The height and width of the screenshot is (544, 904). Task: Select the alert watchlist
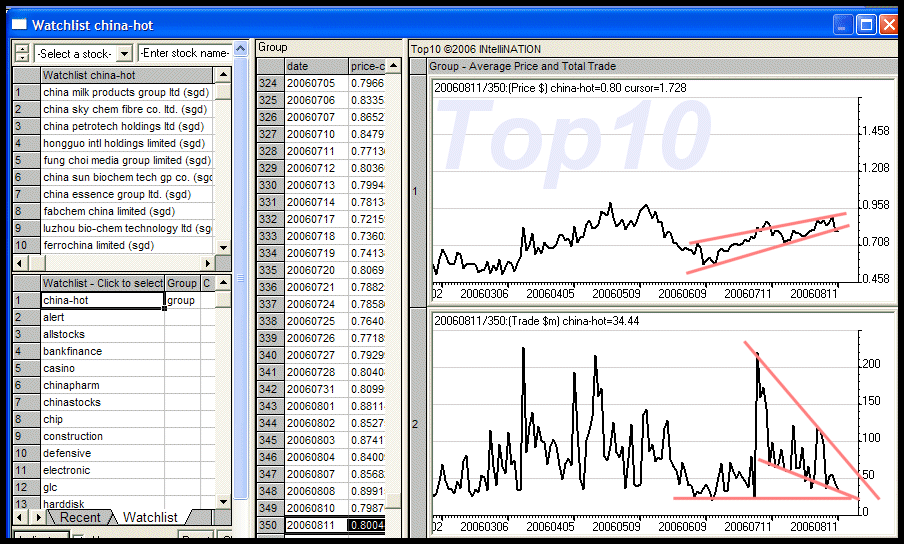[x=103, y=317]
